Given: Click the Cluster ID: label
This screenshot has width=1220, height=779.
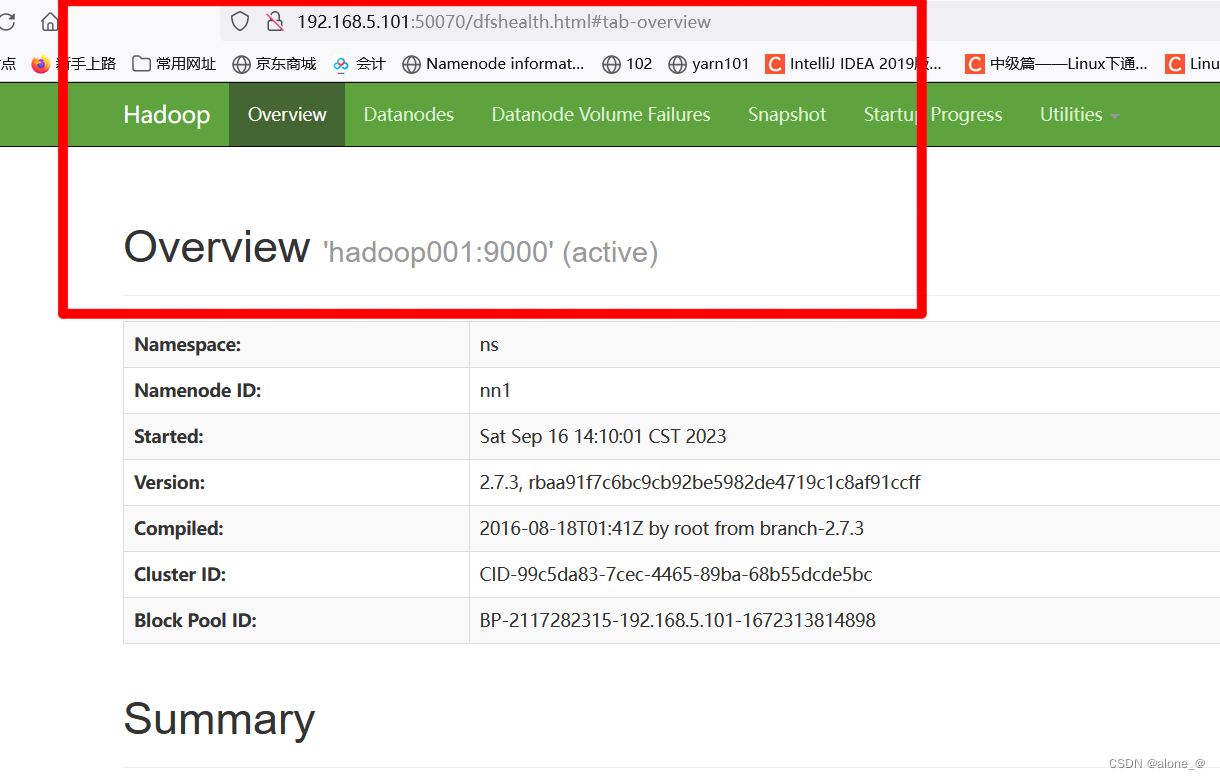Looking at the screenshot, I should point(180,575).
